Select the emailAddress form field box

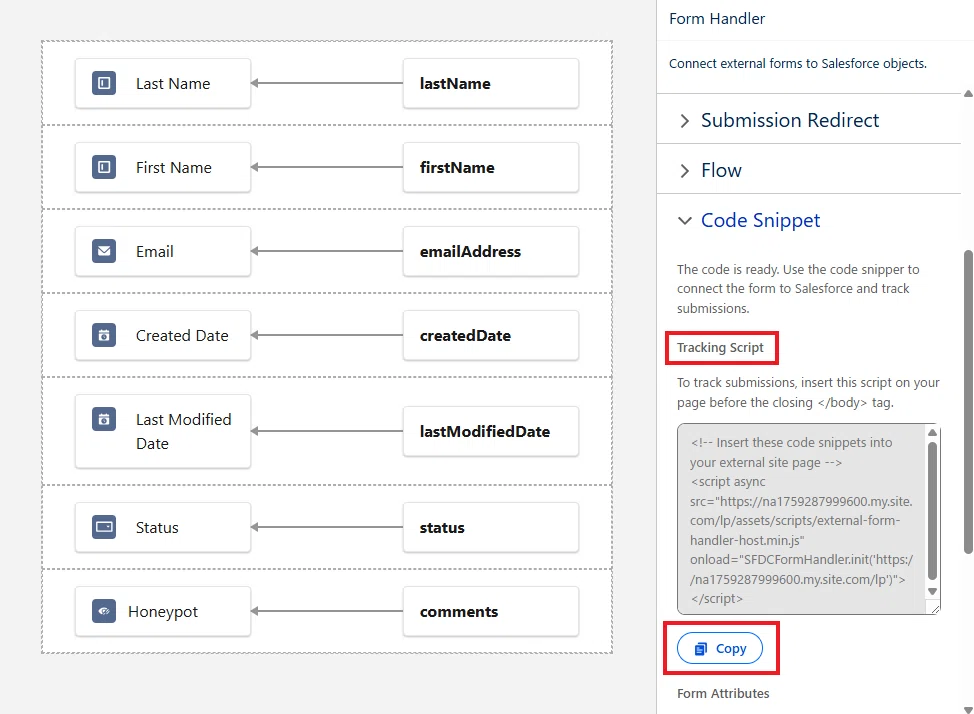click(491, 251)
